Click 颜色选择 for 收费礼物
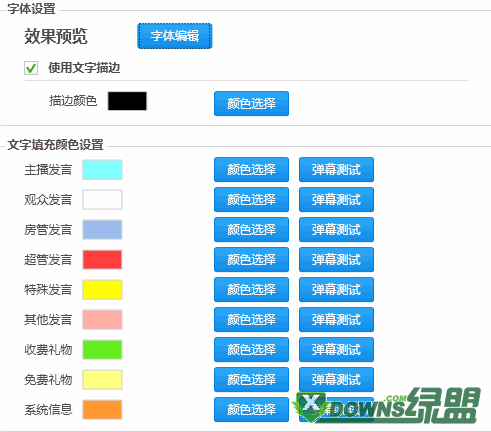Screen dimensions: 491x432 click(x=251, y=350)
